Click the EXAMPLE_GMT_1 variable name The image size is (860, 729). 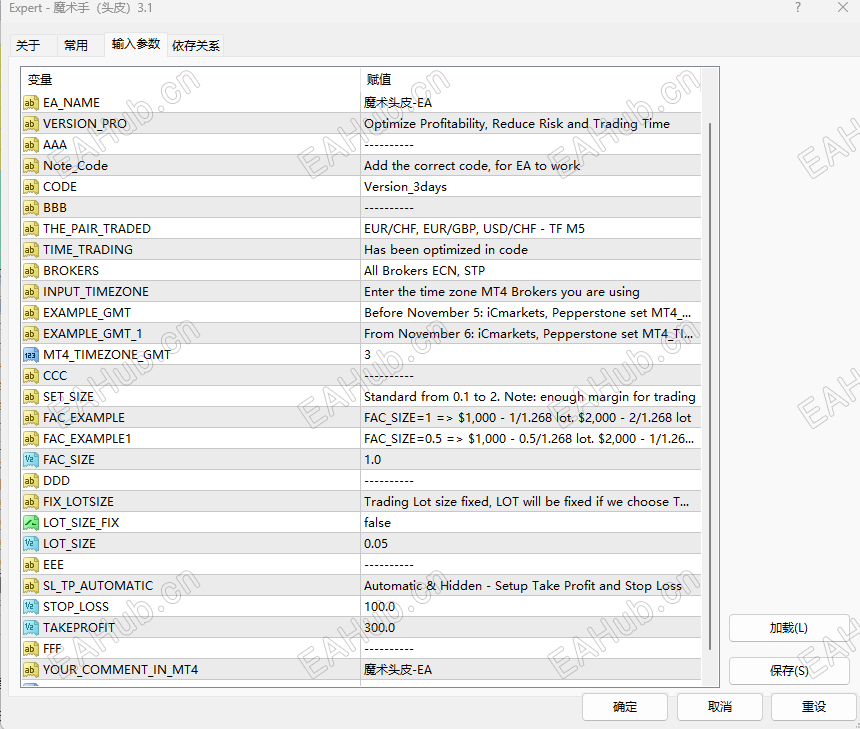[x=93, y=334]
